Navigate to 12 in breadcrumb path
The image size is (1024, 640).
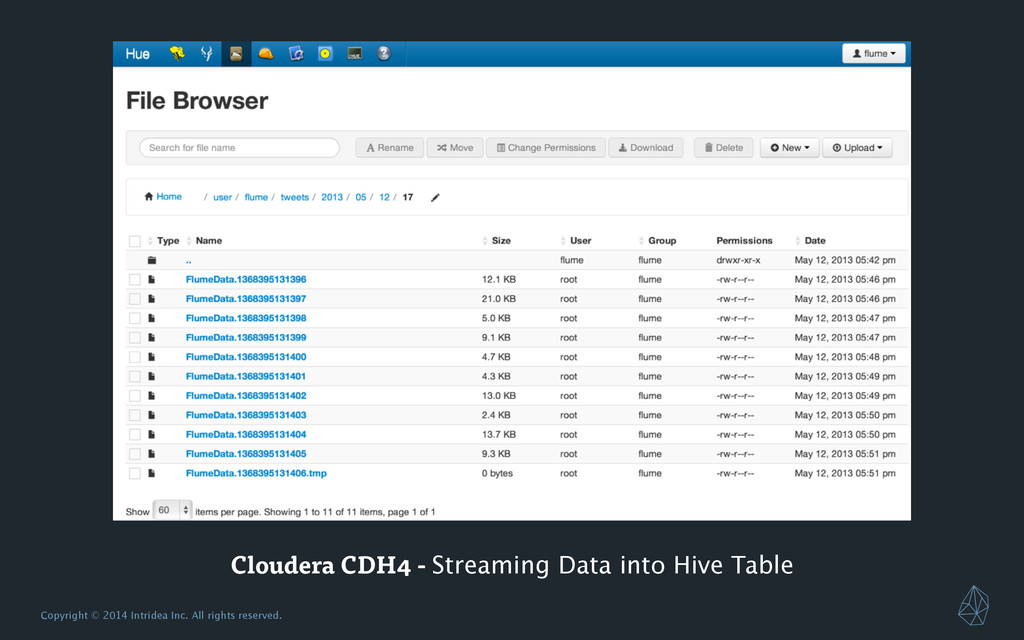384,197
